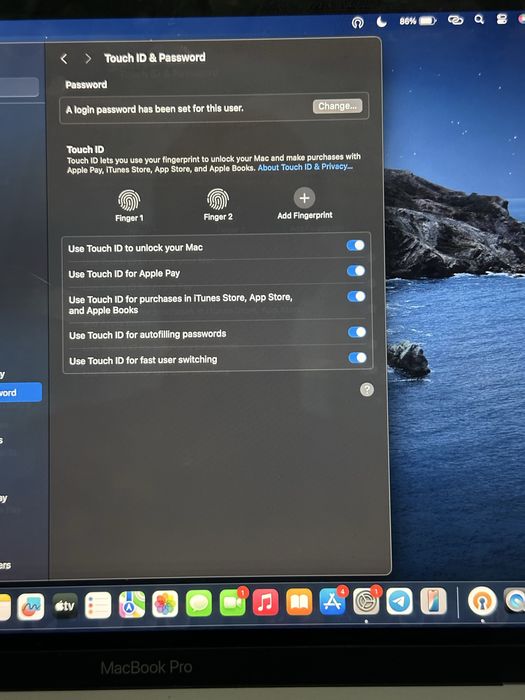525x700 pixels.
Task: Click the 86% battery indicator
Action: click(x=418, y=21)
